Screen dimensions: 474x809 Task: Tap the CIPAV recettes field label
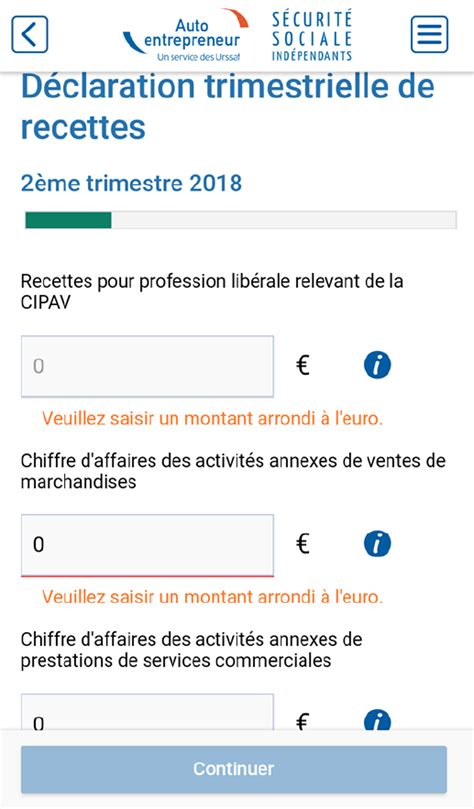[212, 292]
